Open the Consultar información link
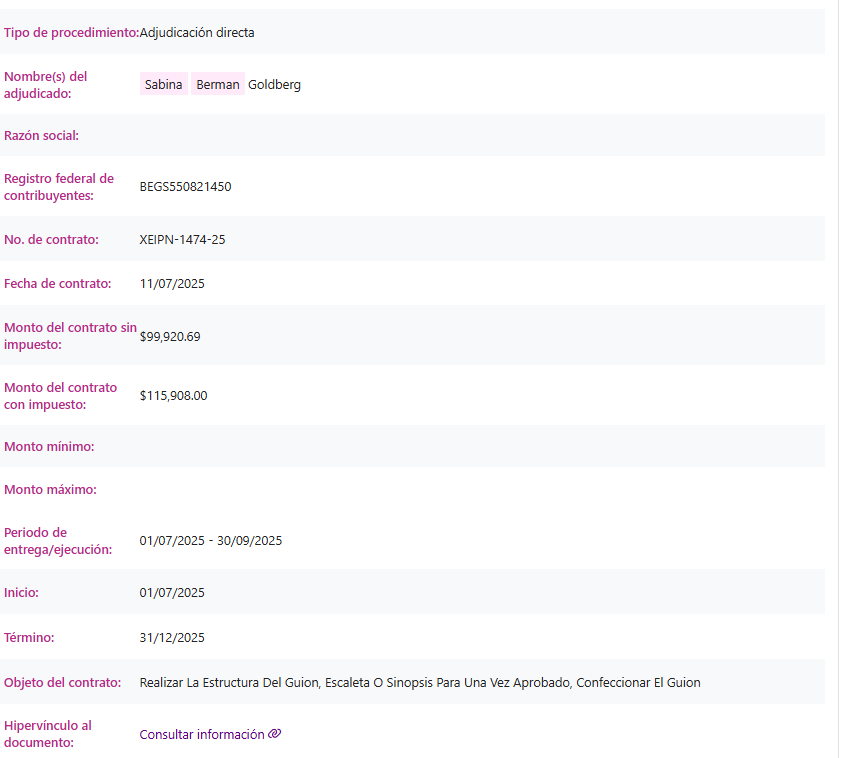The image size is (841, 758). click(210, 734)
